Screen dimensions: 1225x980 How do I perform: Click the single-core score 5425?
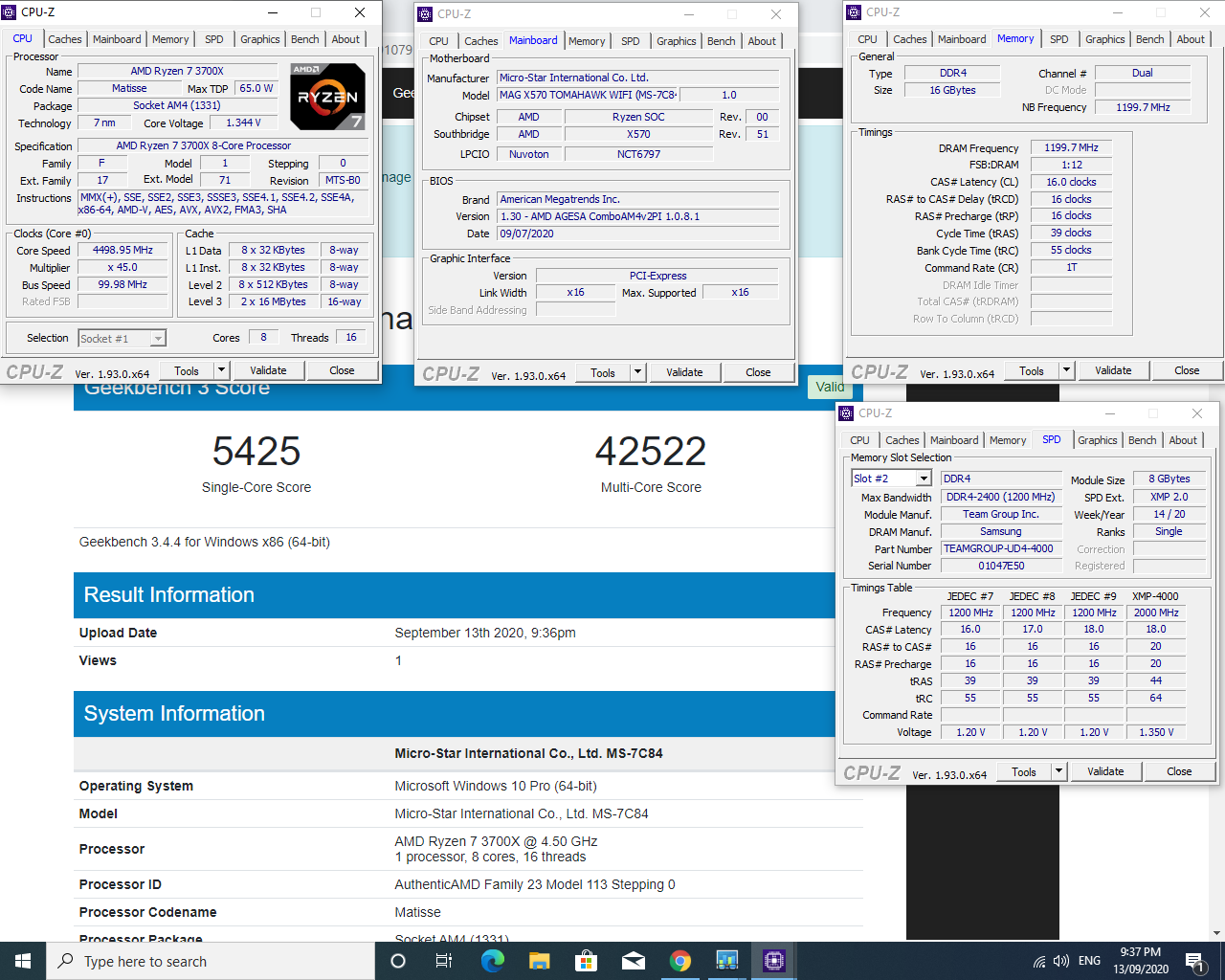click(x=256, y=452)
